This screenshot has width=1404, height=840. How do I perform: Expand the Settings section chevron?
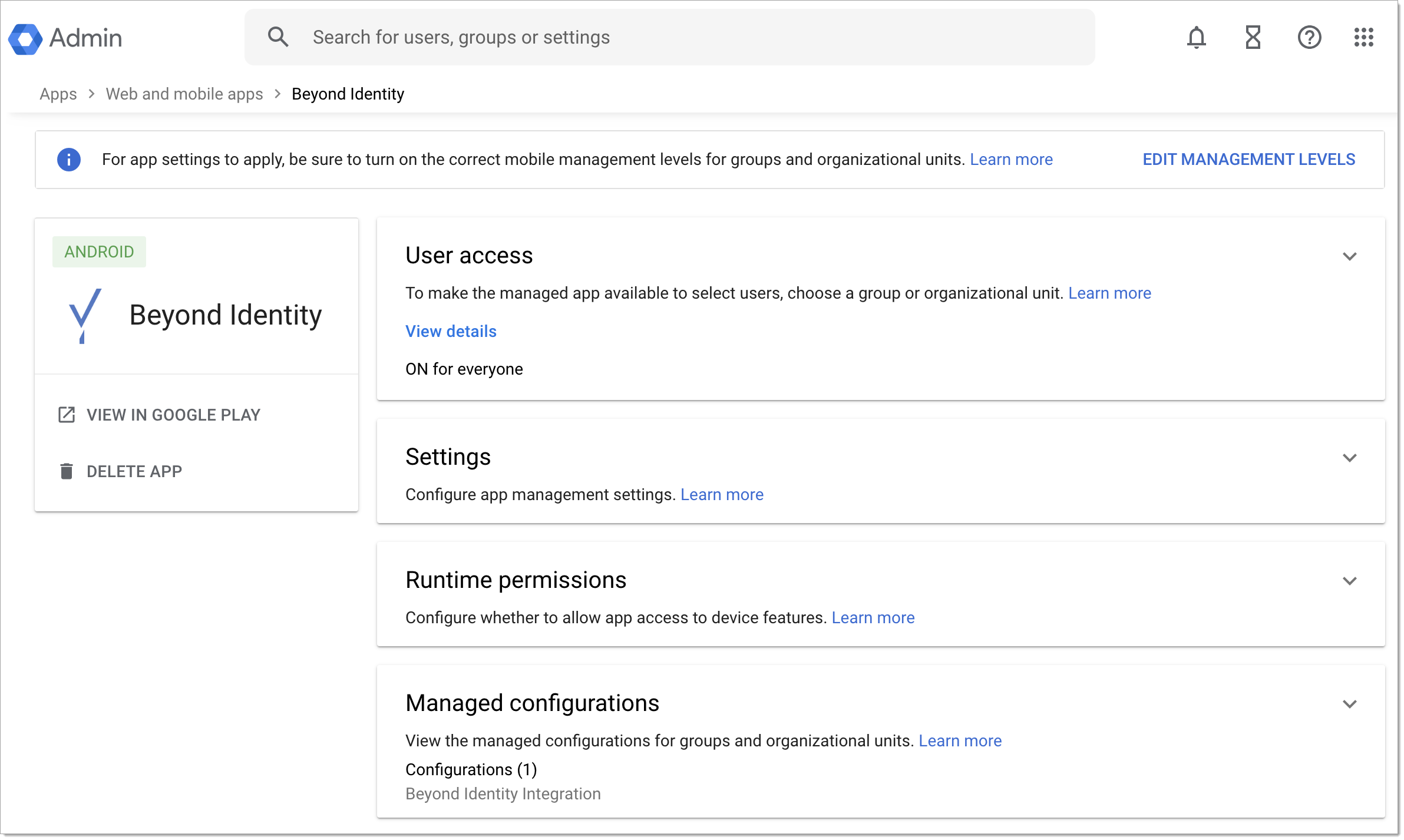coord(1350,457)
